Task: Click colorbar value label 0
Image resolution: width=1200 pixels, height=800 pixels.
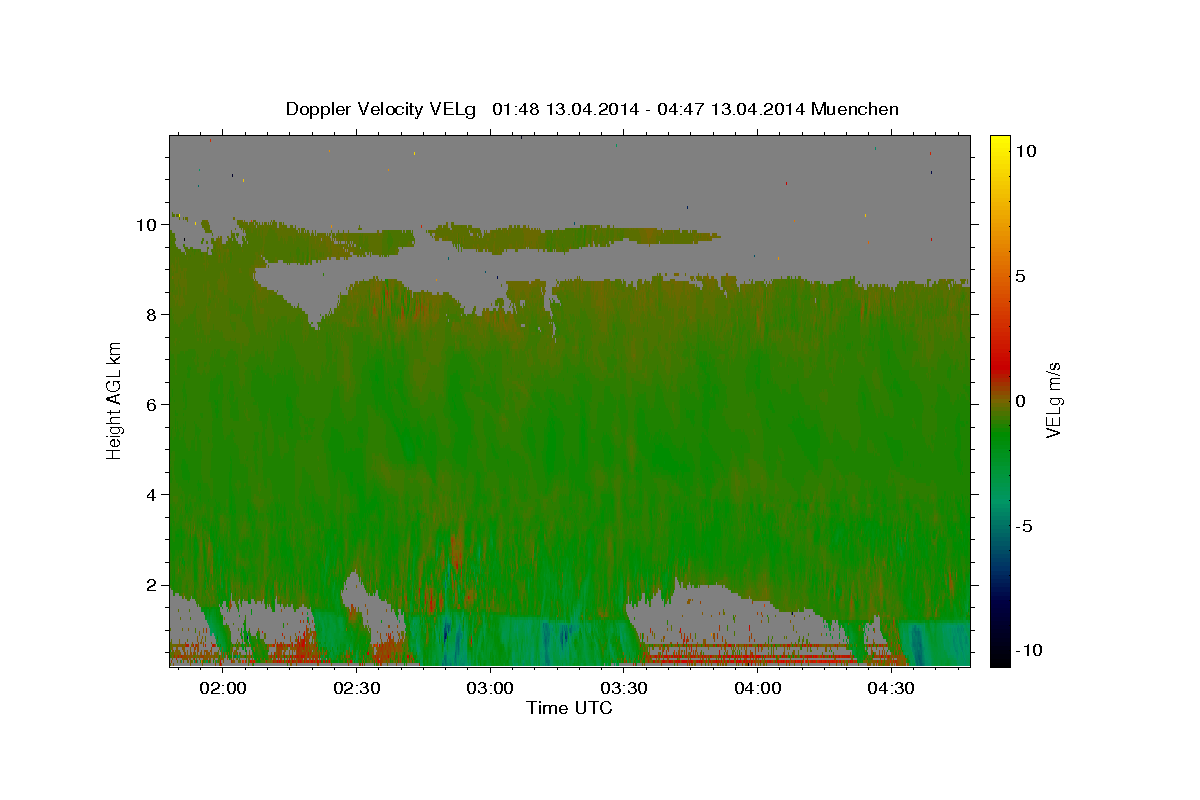Action: tap(1020, 400)
